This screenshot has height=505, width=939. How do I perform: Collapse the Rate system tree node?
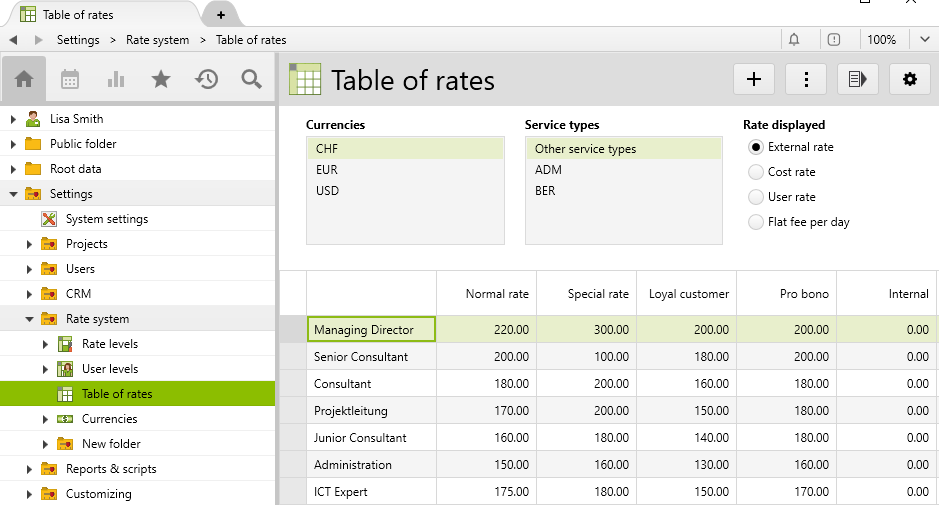coord(29,319)
